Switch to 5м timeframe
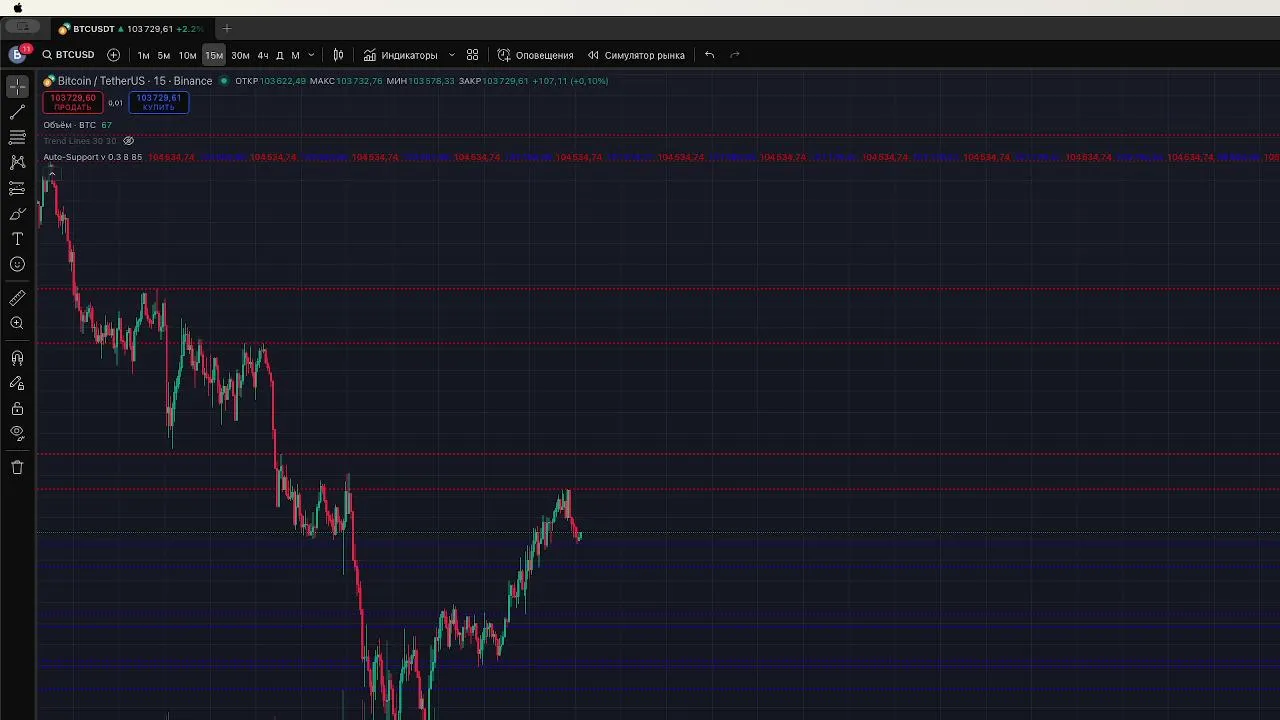 click(163, 56)
